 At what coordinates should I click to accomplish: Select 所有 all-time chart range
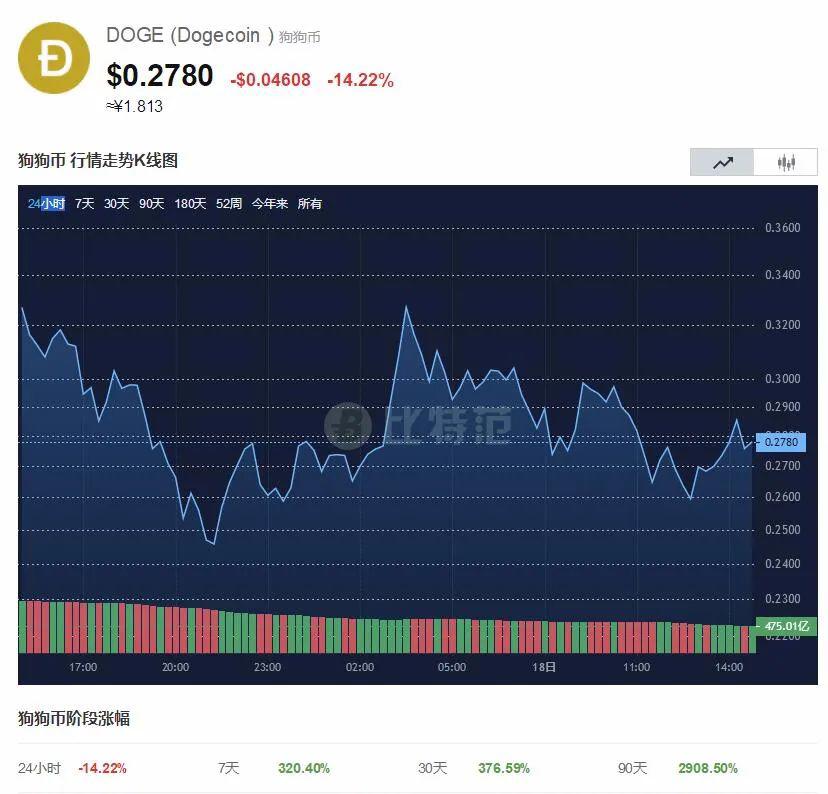pyautogui.click(x=310, y=203)
